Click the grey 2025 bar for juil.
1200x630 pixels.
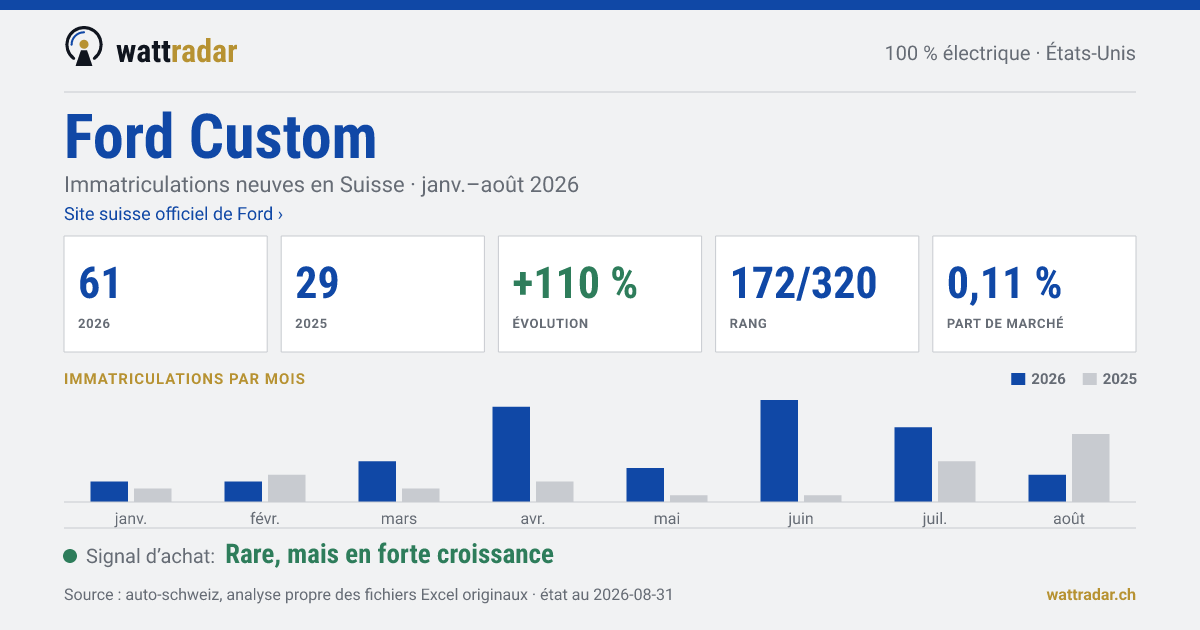pos(957,481)
